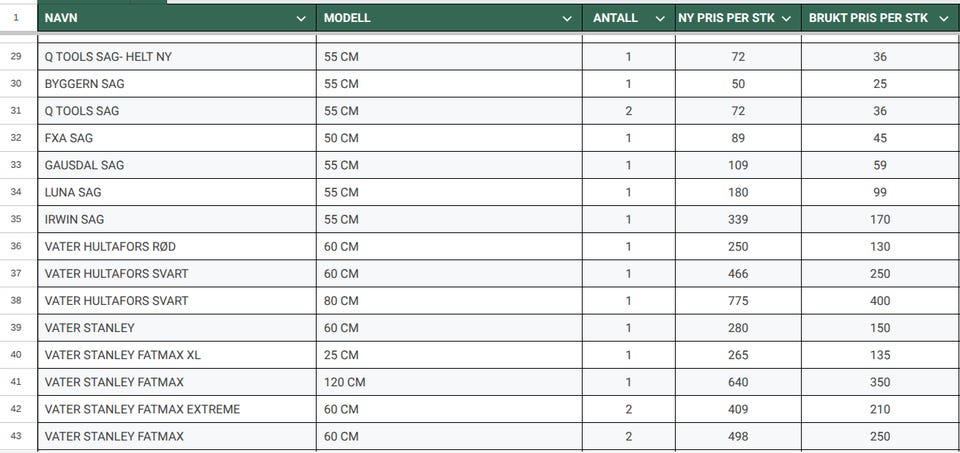Select row header number 1
This screenshot has height=453, width=960.
click(16, 18)
